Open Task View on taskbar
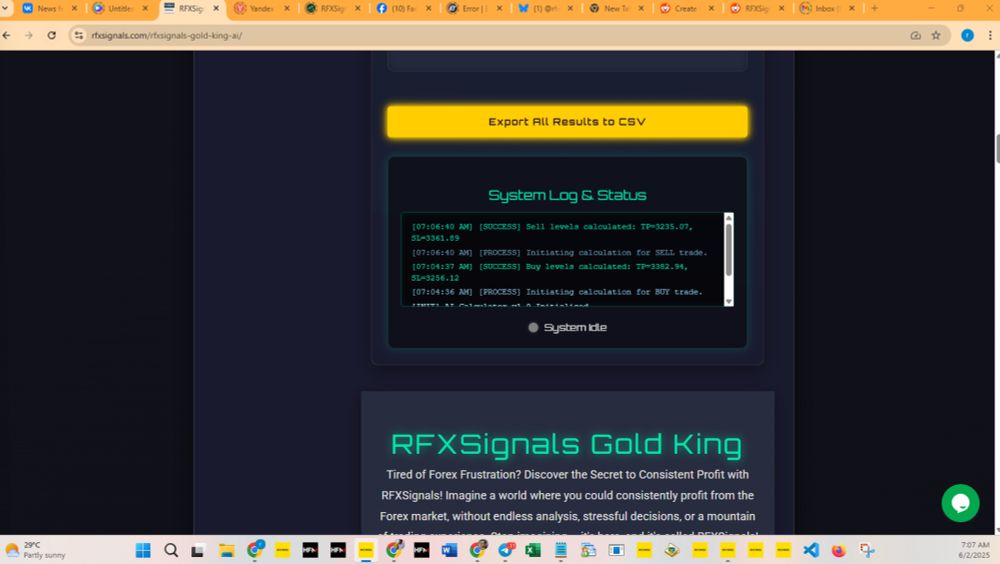Image resolution: width=1000 pixels, height=564 pixels. [198, 550]
